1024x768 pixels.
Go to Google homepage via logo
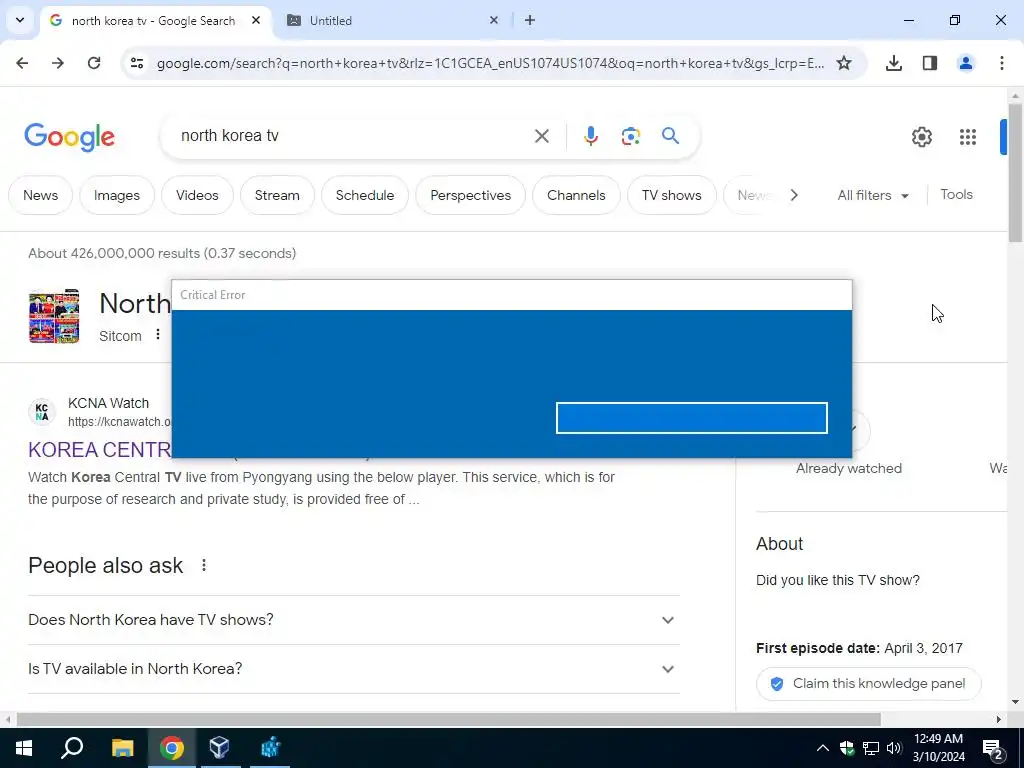click(x=69, y=136)
